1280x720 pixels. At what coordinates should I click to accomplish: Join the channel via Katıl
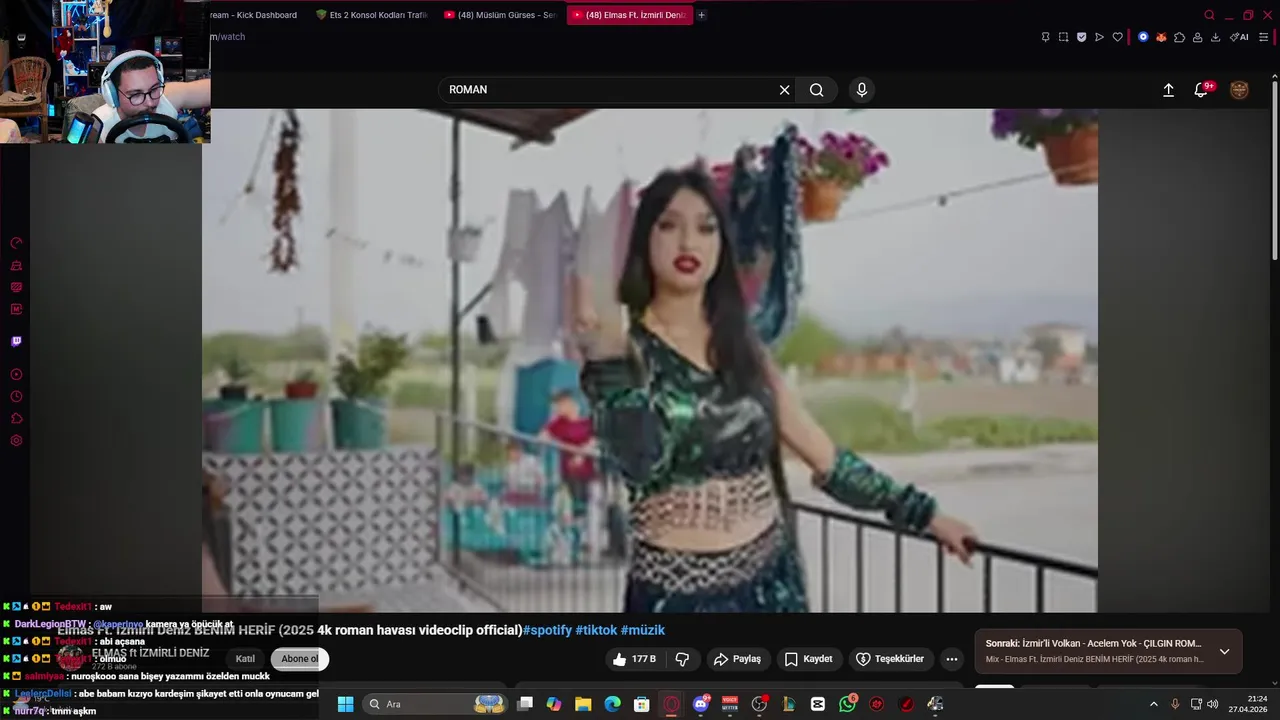tap(245, 659)
